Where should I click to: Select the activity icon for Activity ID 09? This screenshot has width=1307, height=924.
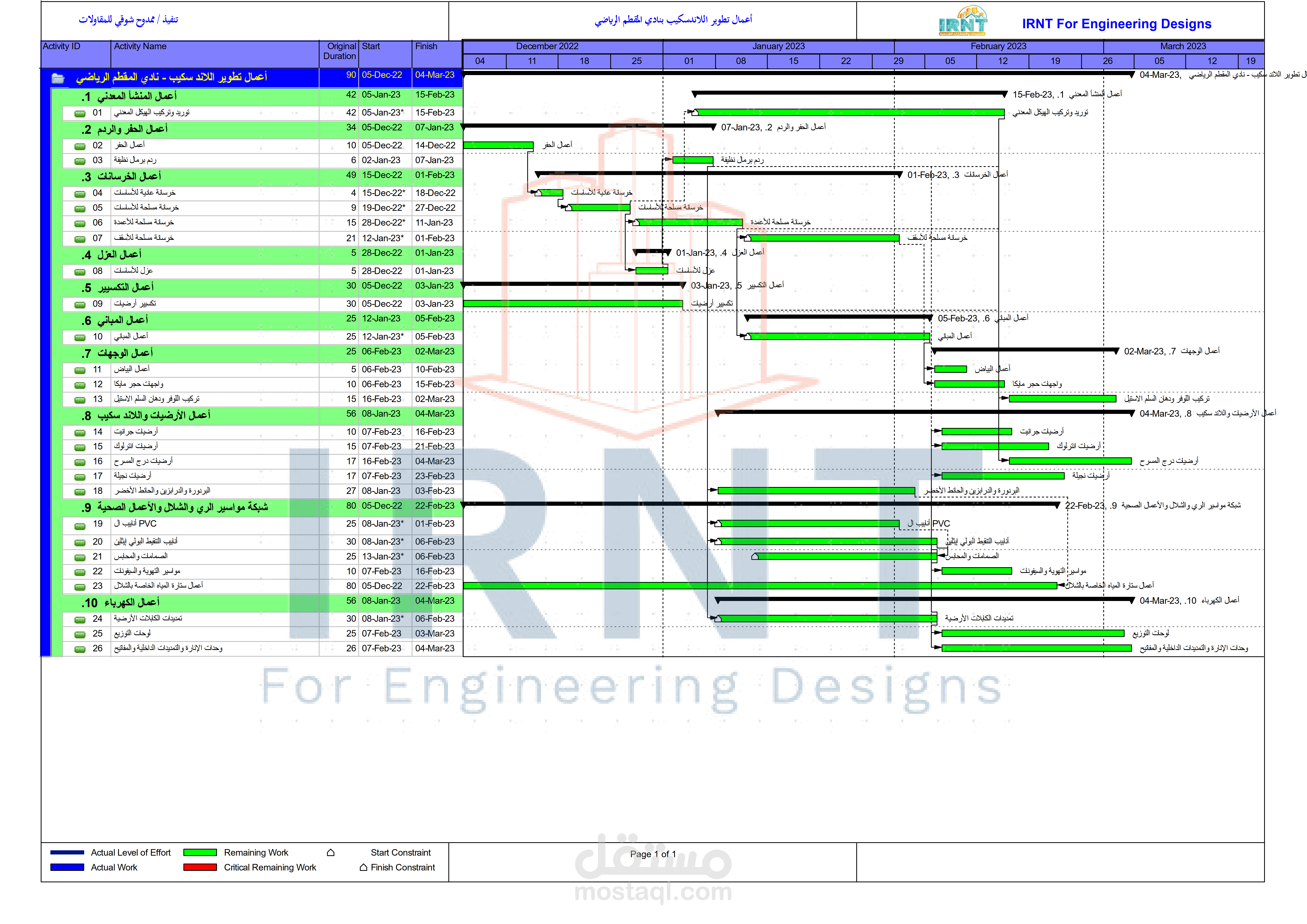(x=80, y=305)
